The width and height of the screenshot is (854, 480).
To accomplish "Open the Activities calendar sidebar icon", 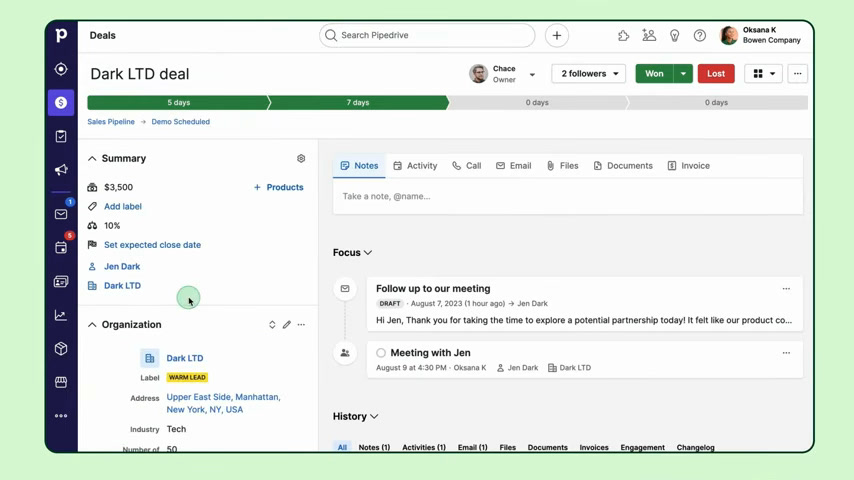I will pos(61,248).
